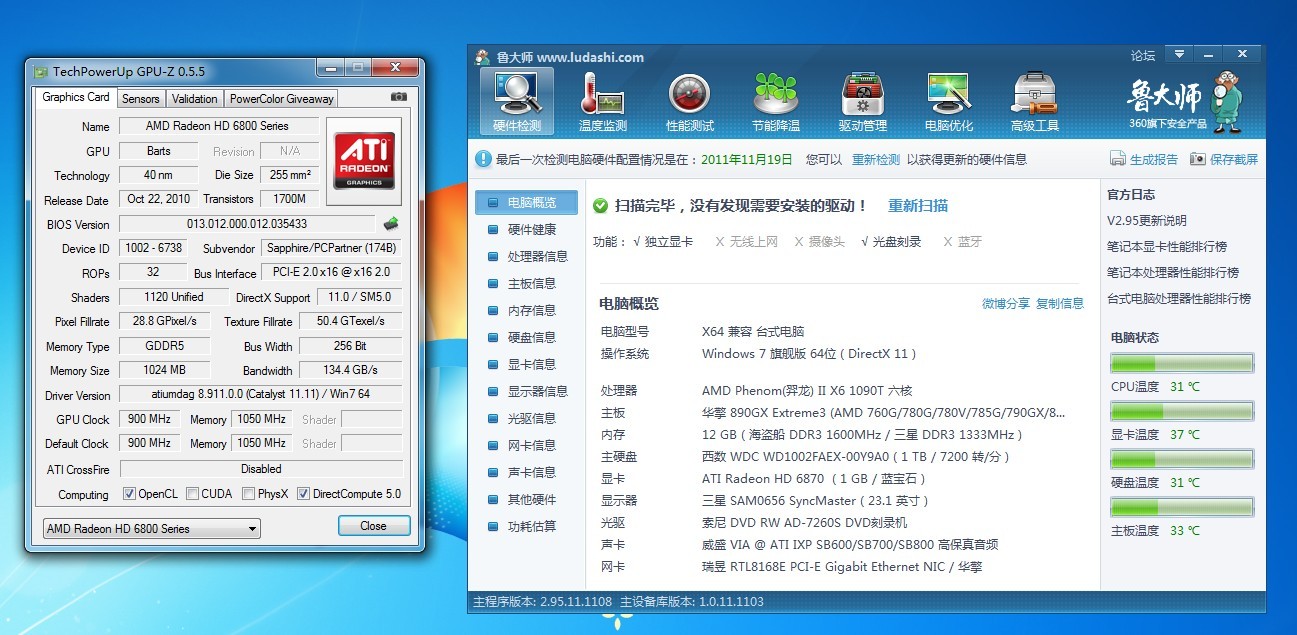Click the green check scan complete icon
1297x635 pixels.
[600, 206]
